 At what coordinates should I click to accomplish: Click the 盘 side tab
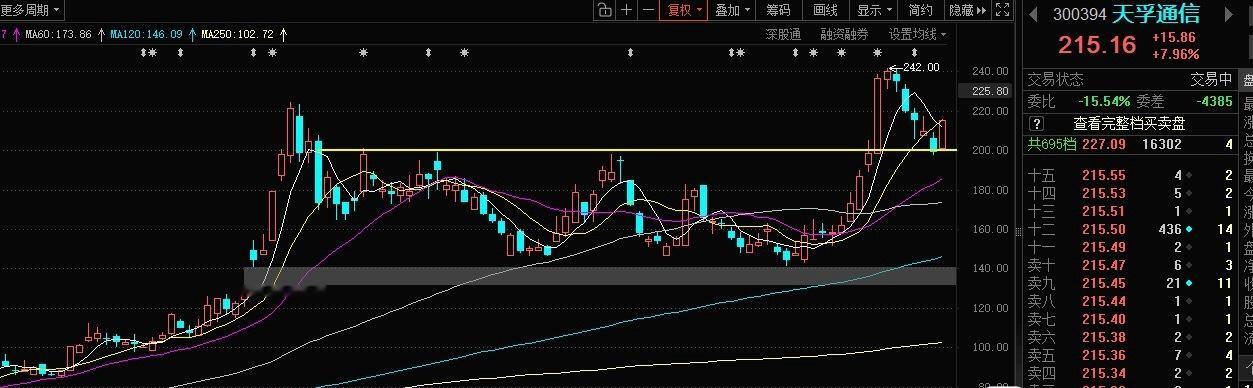click(1246, 80)
